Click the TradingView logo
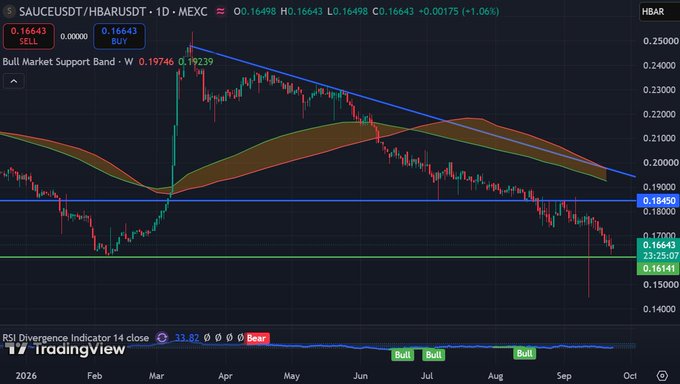Screen dimensions: 680x384 pyautogui.click(x=65, y=348)
